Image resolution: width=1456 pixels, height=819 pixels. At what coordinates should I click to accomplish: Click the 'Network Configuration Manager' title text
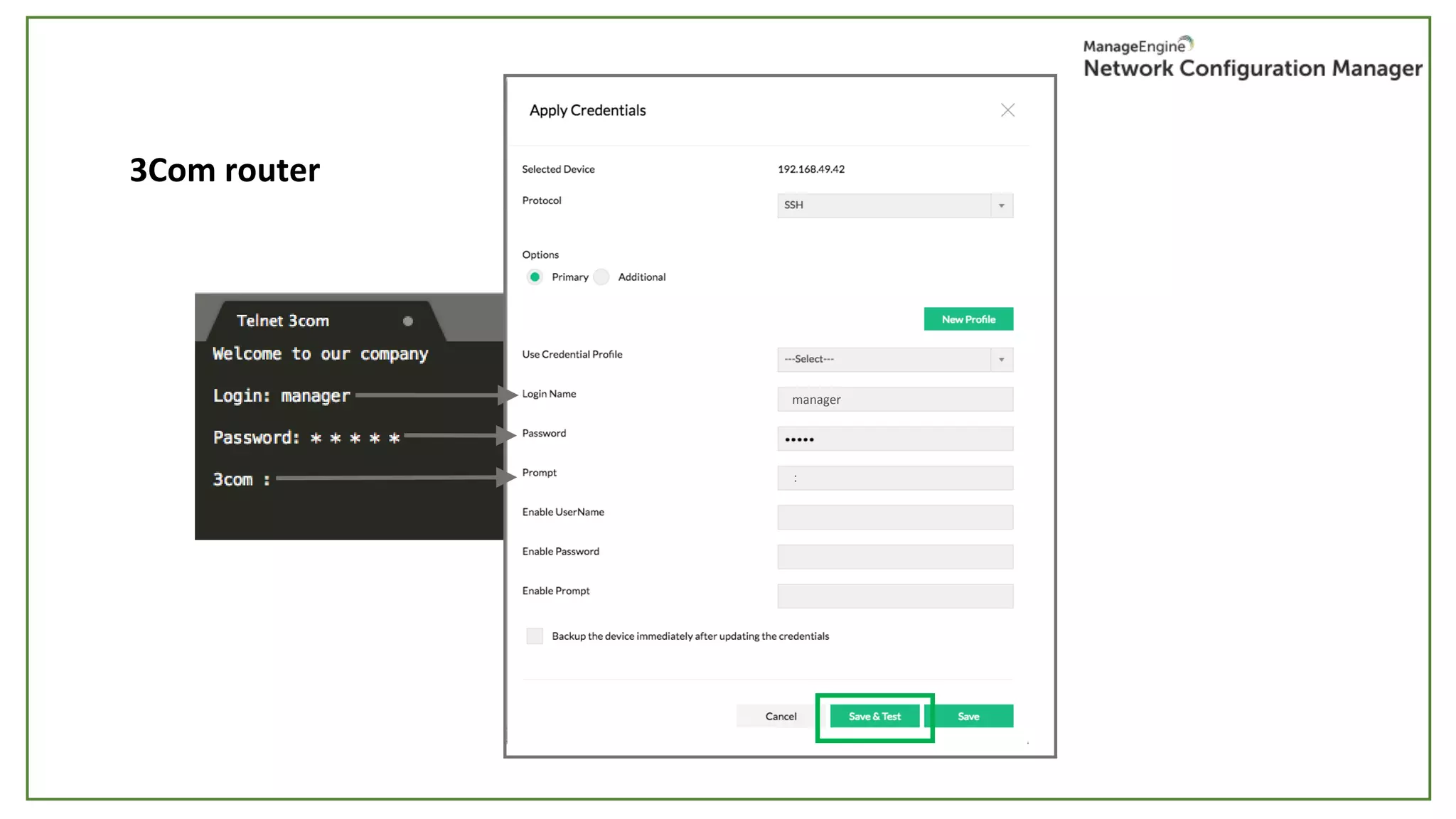point(1253,68)
